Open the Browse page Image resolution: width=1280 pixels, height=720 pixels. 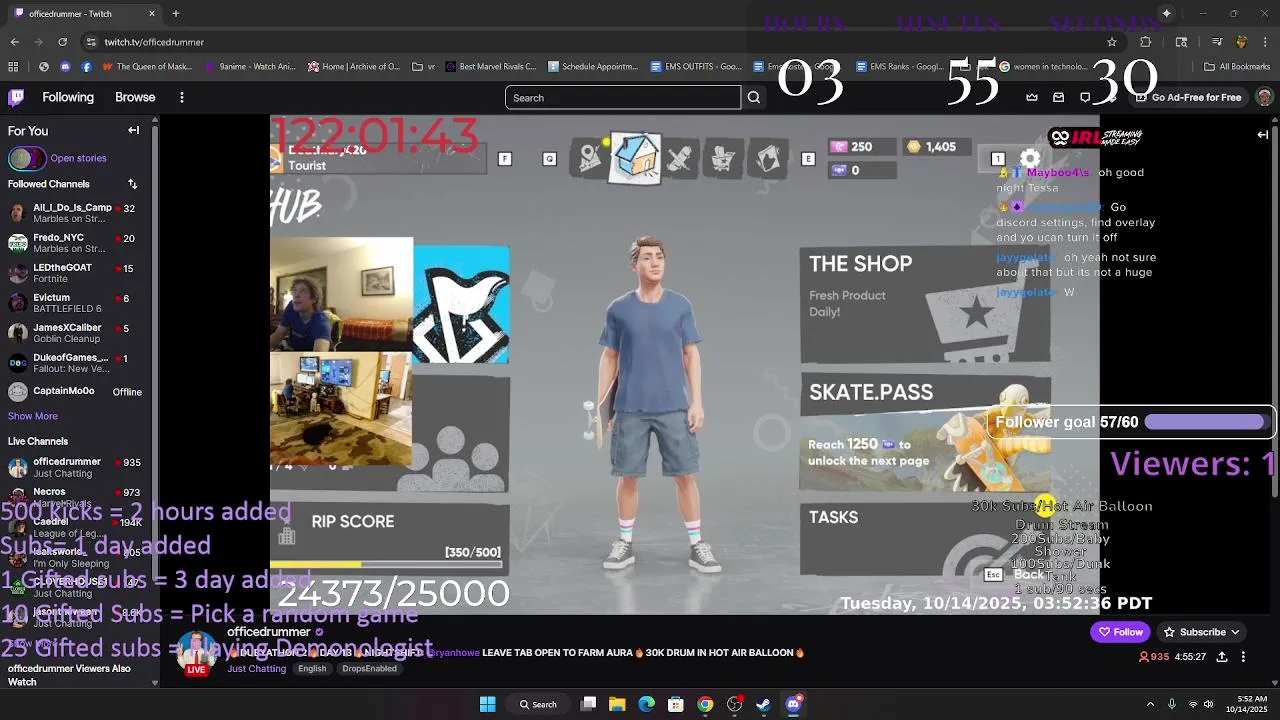[x=135, y=97]
